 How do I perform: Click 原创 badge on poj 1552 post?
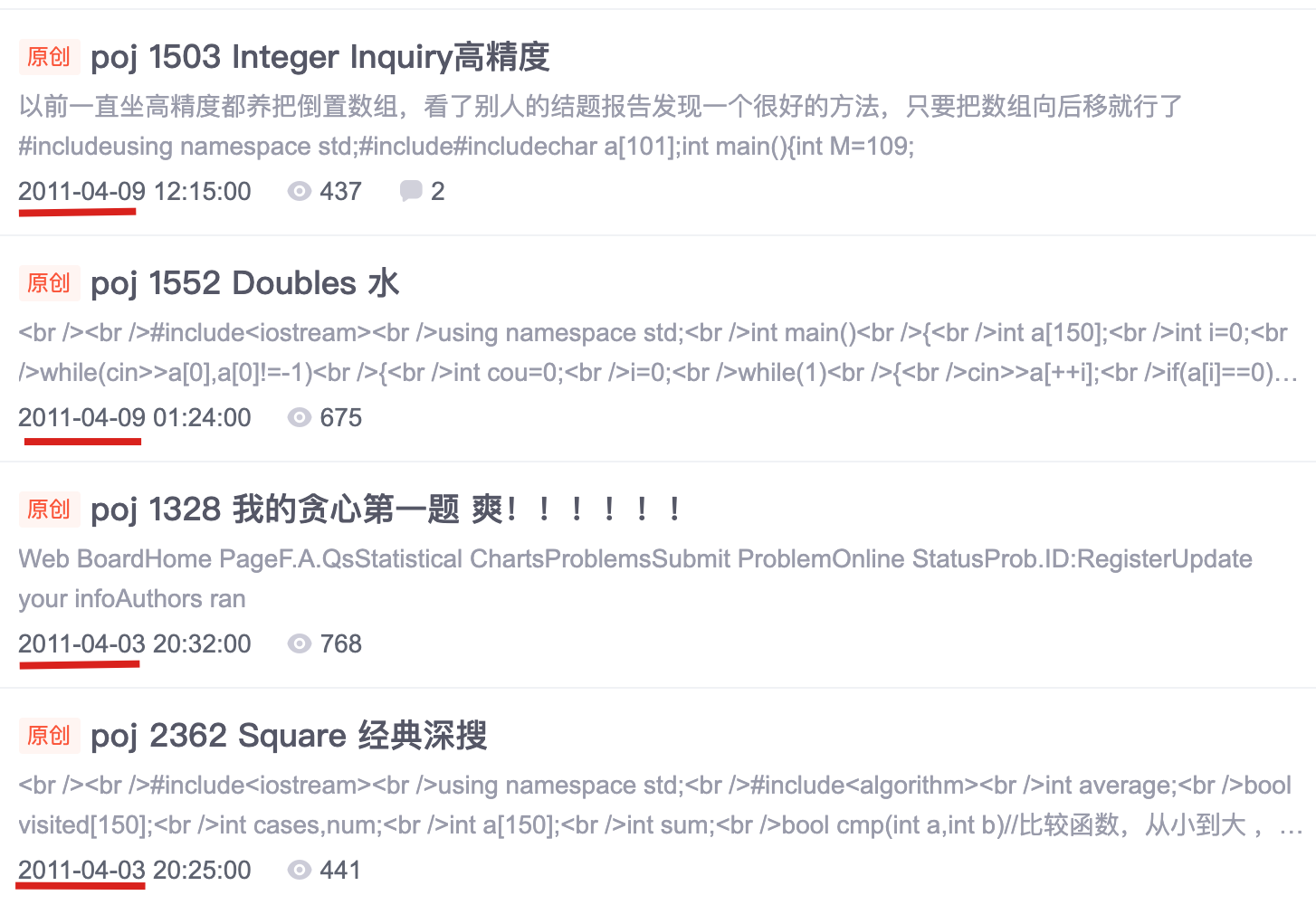click(49, 283)
